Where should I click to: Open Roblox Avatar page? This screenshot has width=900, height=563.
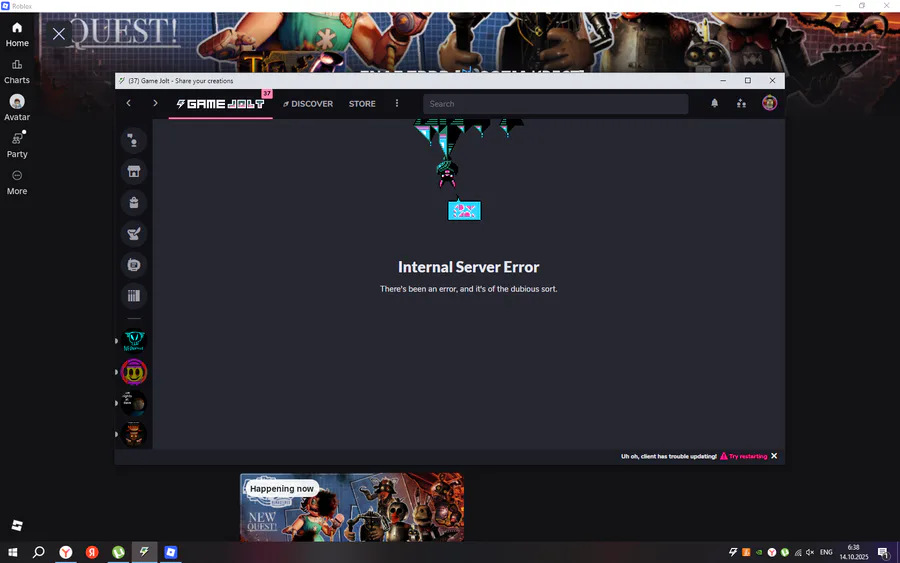(17, 108)
